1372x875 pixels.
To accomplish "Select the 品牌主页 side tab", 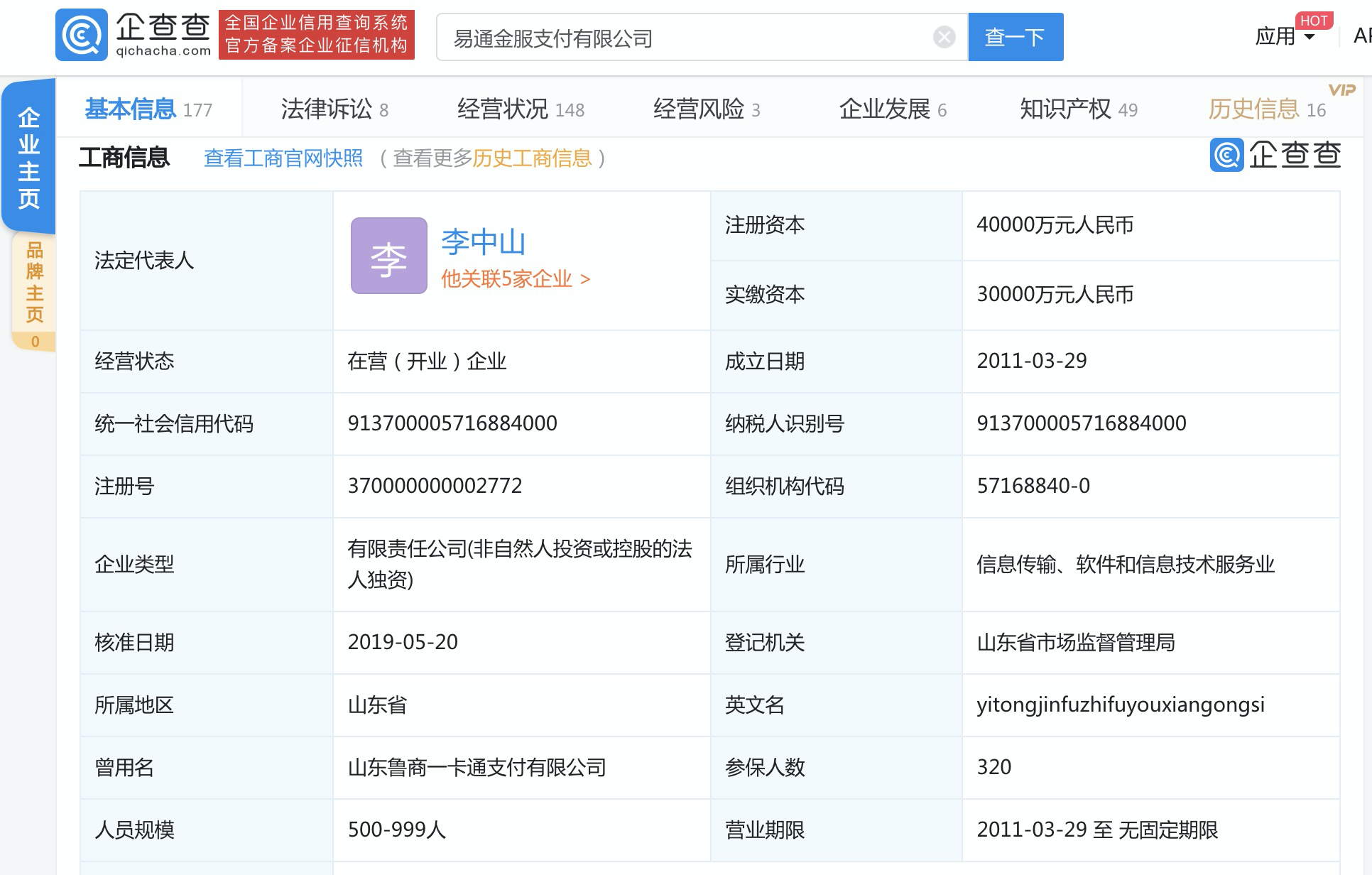I will (34, 293).
